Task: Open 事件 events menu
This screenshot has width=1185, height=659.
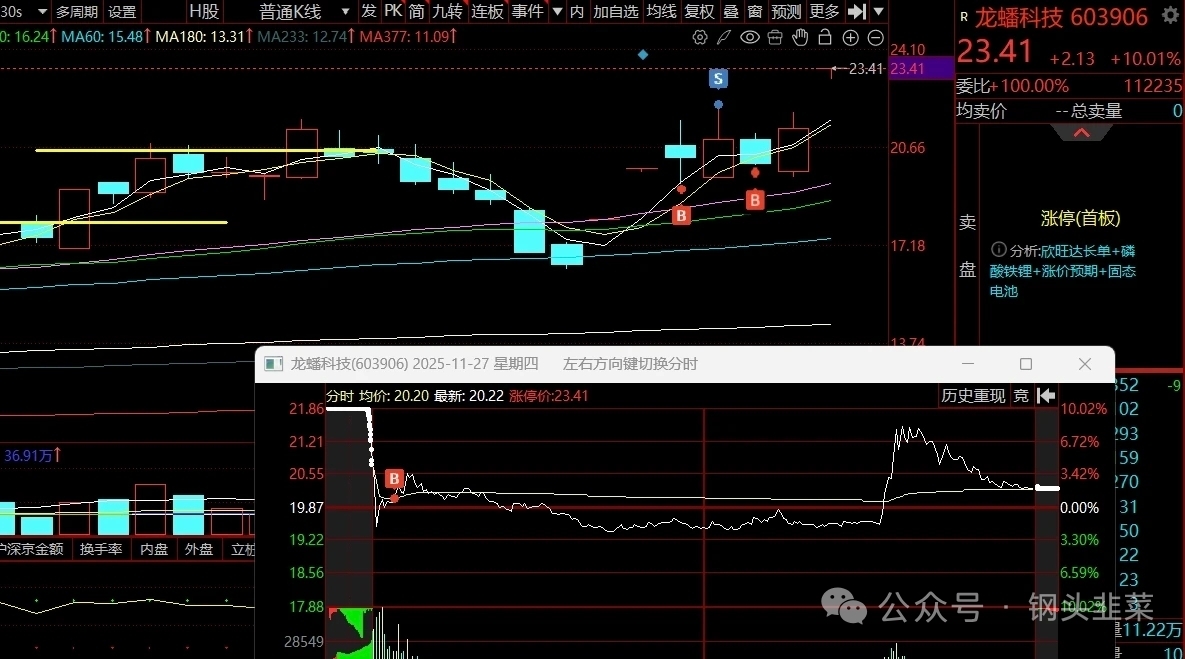Action: tap(528, 11)
